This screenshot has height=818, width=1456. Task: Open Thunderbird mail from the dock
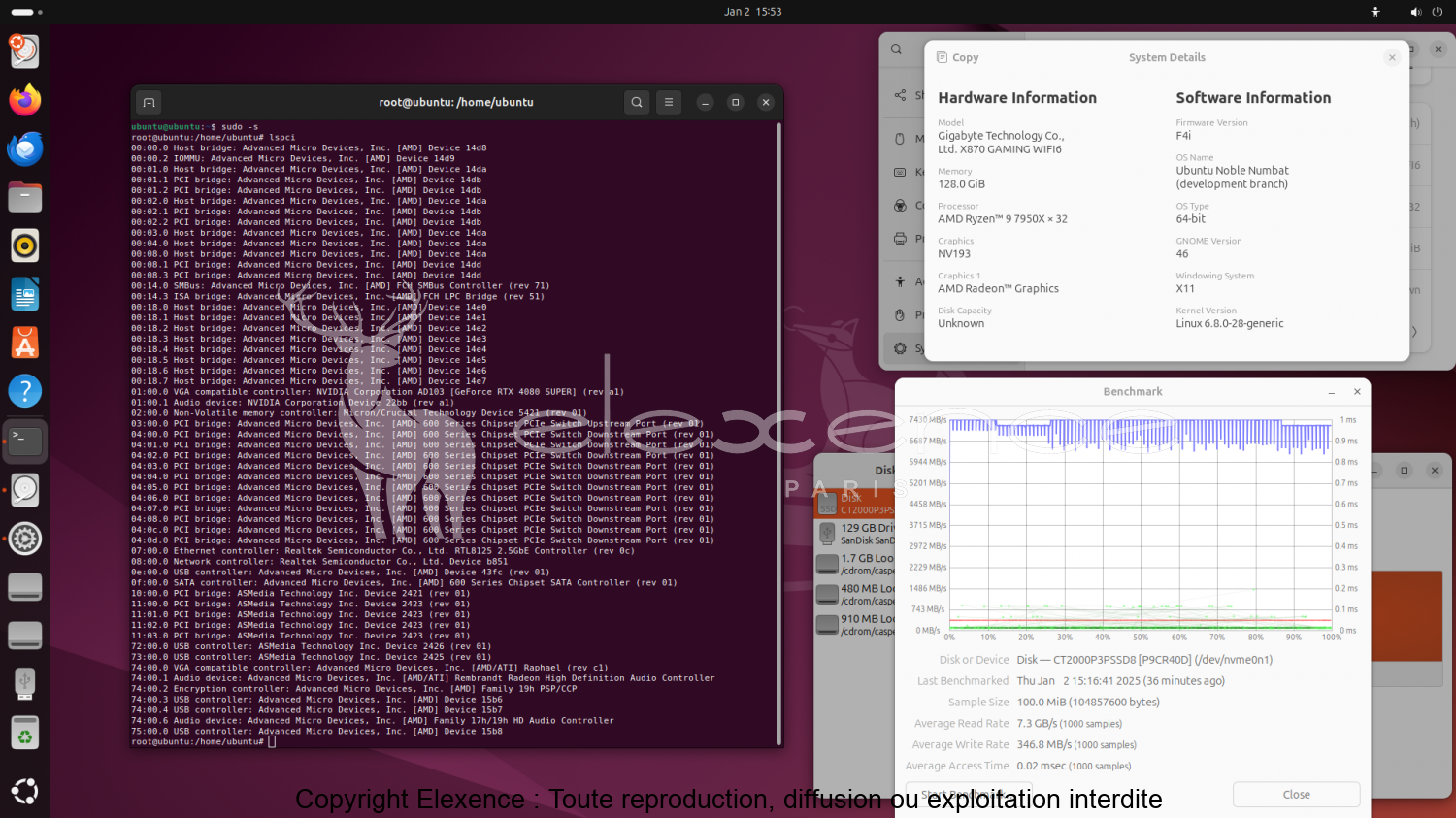24,148
